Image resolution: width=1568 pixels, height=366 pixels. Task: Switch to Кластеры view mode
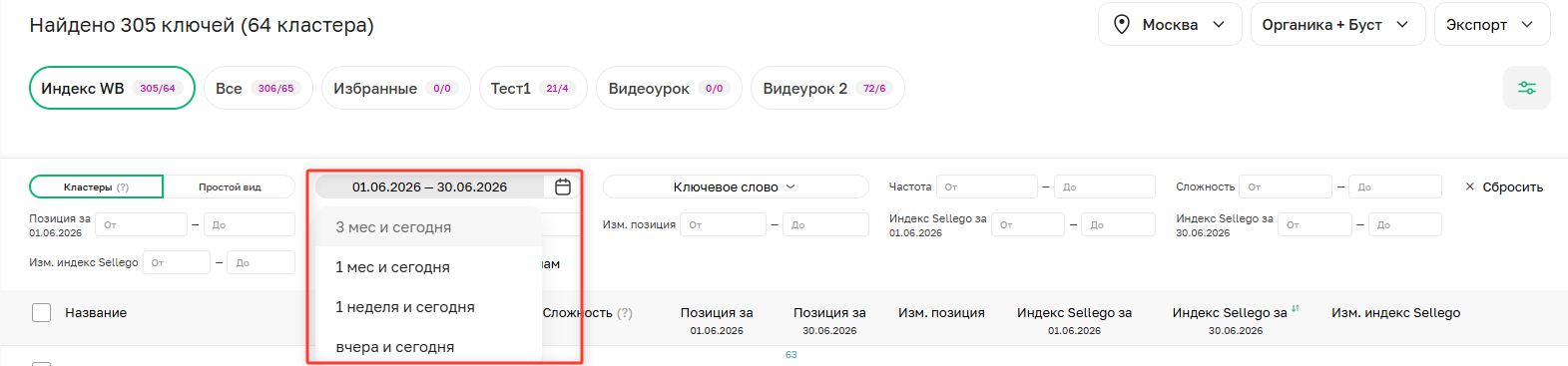coord(96,186)
